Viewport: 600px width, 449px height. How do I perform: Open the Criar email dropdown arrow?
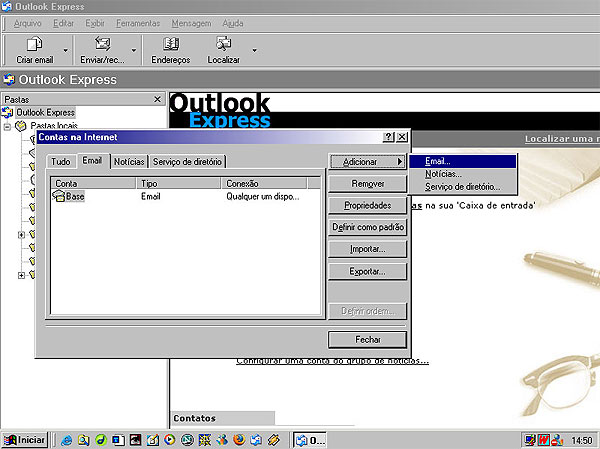click(66, 50)
